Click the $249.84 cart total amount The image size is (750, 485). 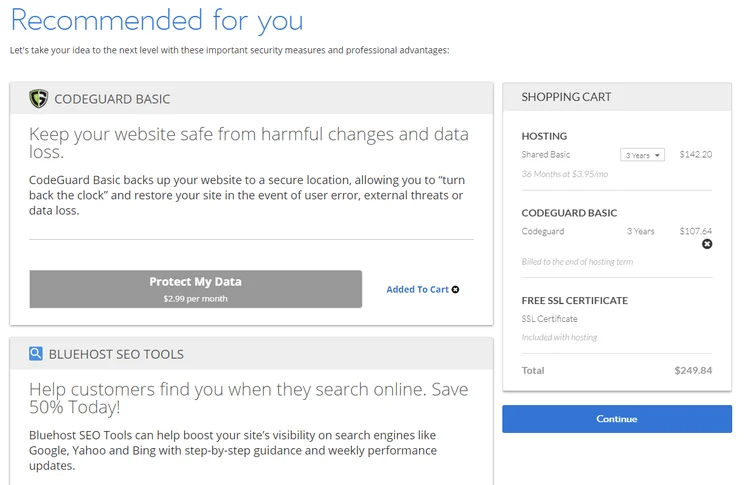coord(693,370)
